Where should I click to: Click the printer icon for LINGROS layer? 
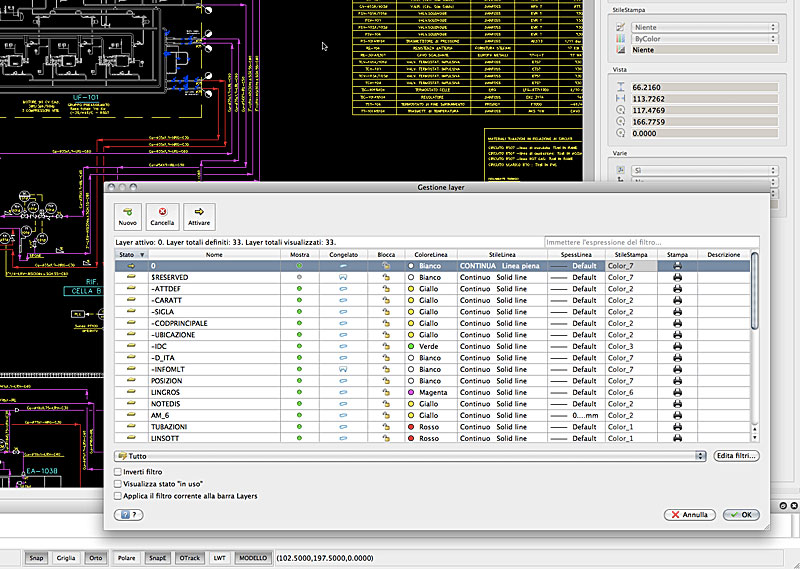coord(677,393)
